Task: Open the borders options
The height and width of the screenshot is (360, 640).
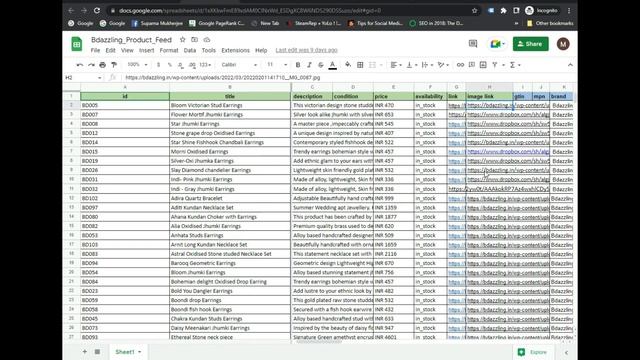Action: tap(360, 65)
